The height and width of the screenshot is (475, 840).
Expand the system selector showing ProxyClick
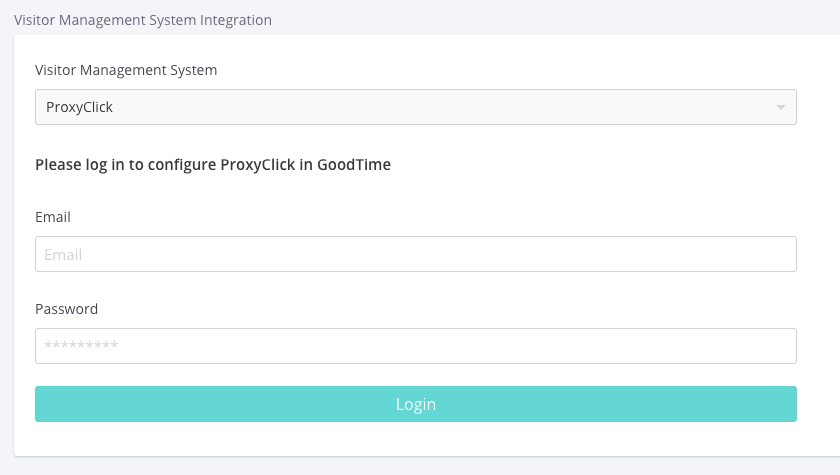tap(415, 107)
